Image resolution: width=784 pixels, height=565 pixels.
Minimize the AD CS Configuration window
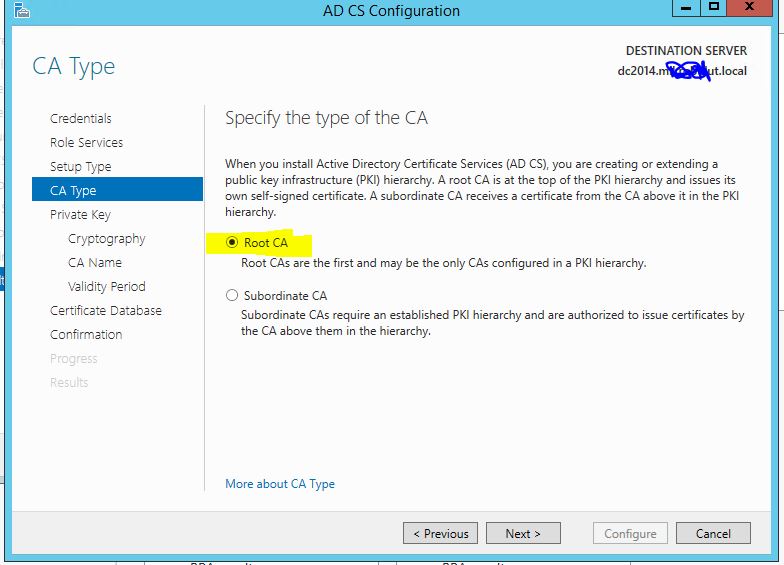686,8
